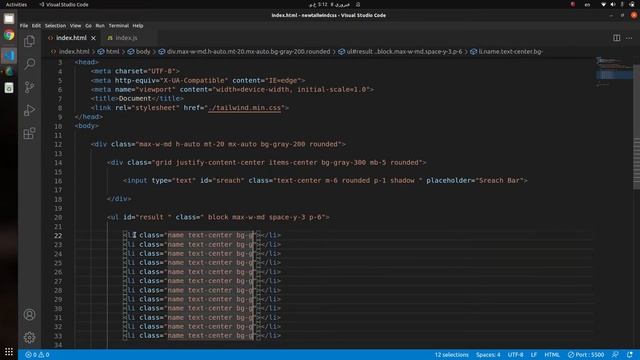Screen dimensions: 640x360
Task: Change indentation via Spaces: 4
Action: click(x=488, y=355)
